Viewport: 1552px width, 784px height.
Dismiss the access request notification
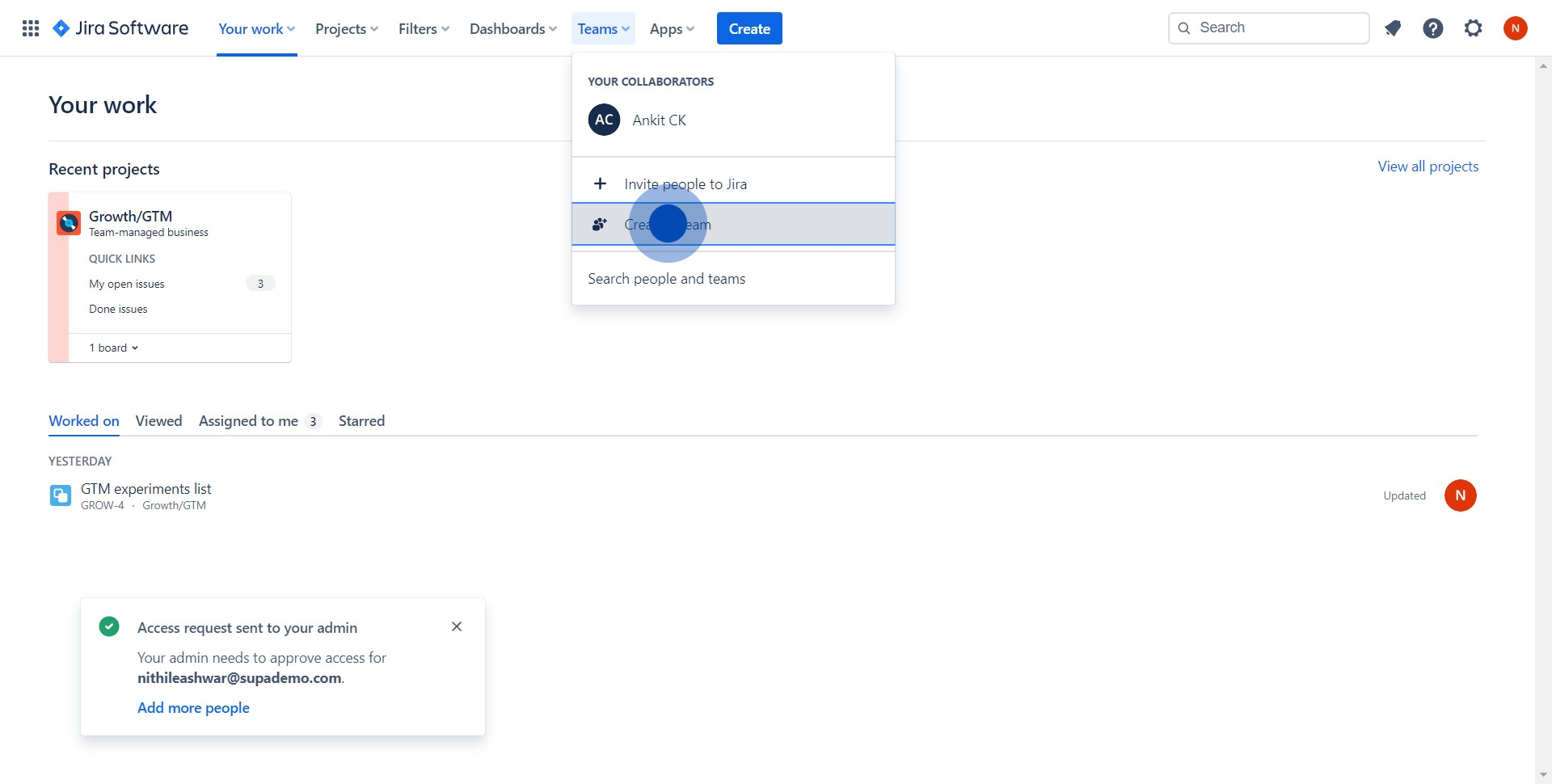pos(457,626)
